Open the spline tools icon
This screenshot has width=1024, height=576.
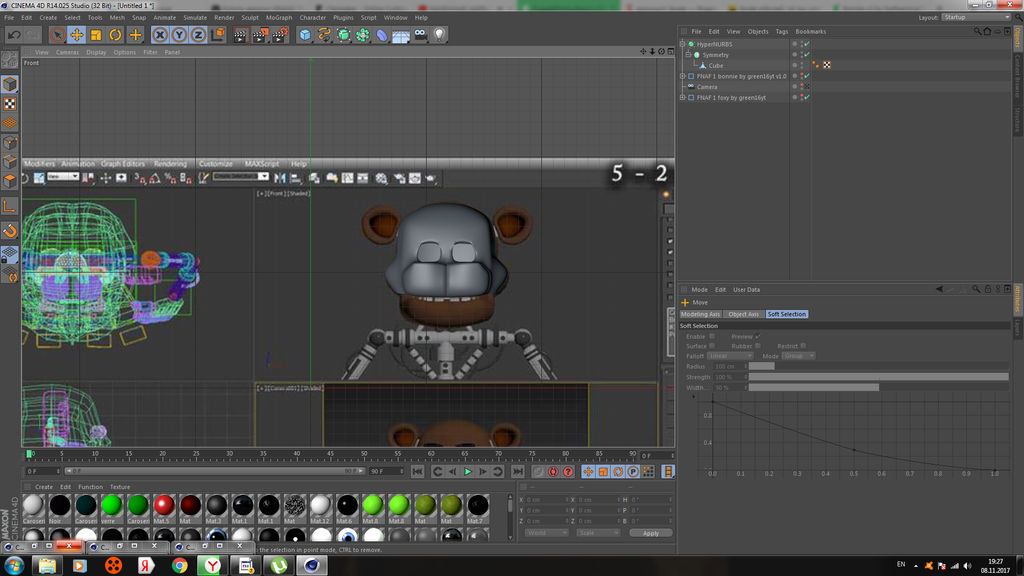coord(324,35)
